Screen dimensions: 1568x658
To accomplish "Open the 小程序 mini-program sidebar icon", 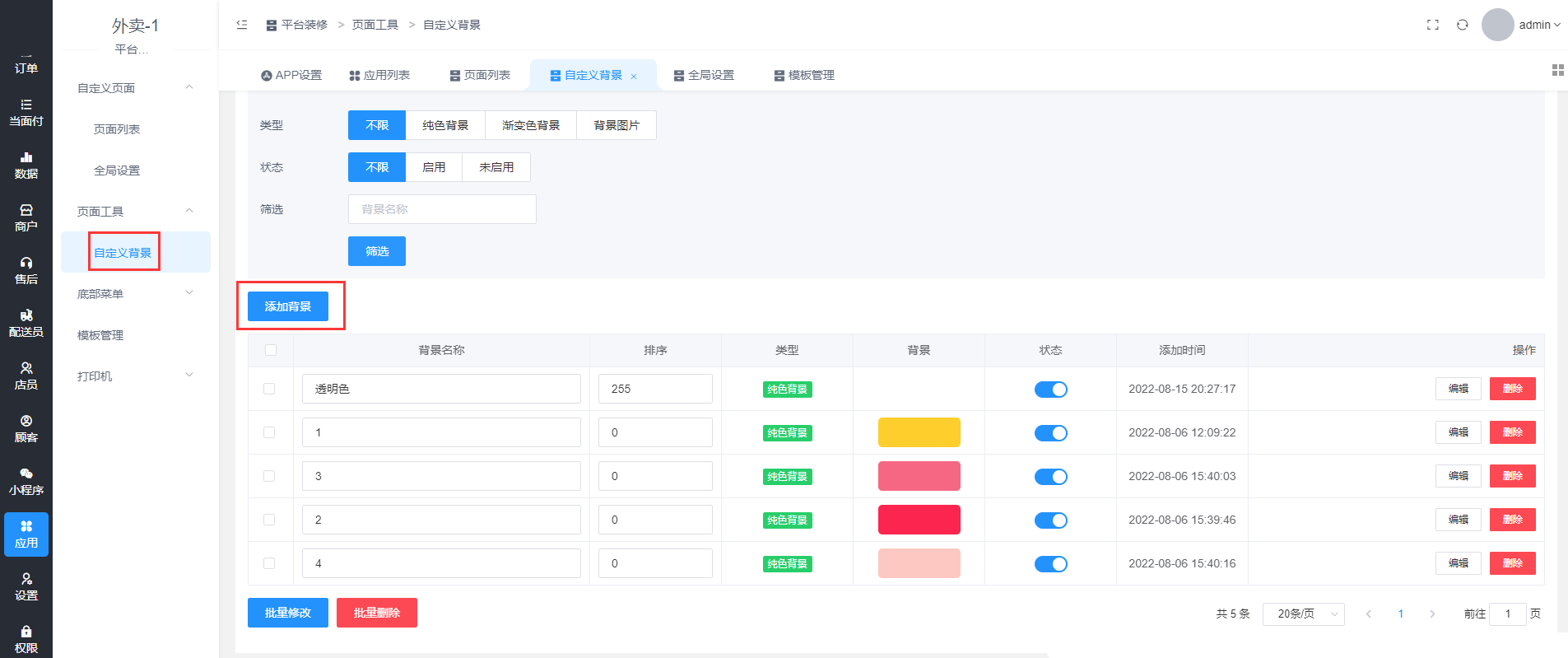I will pyautogui.click(x=26, y=482).
